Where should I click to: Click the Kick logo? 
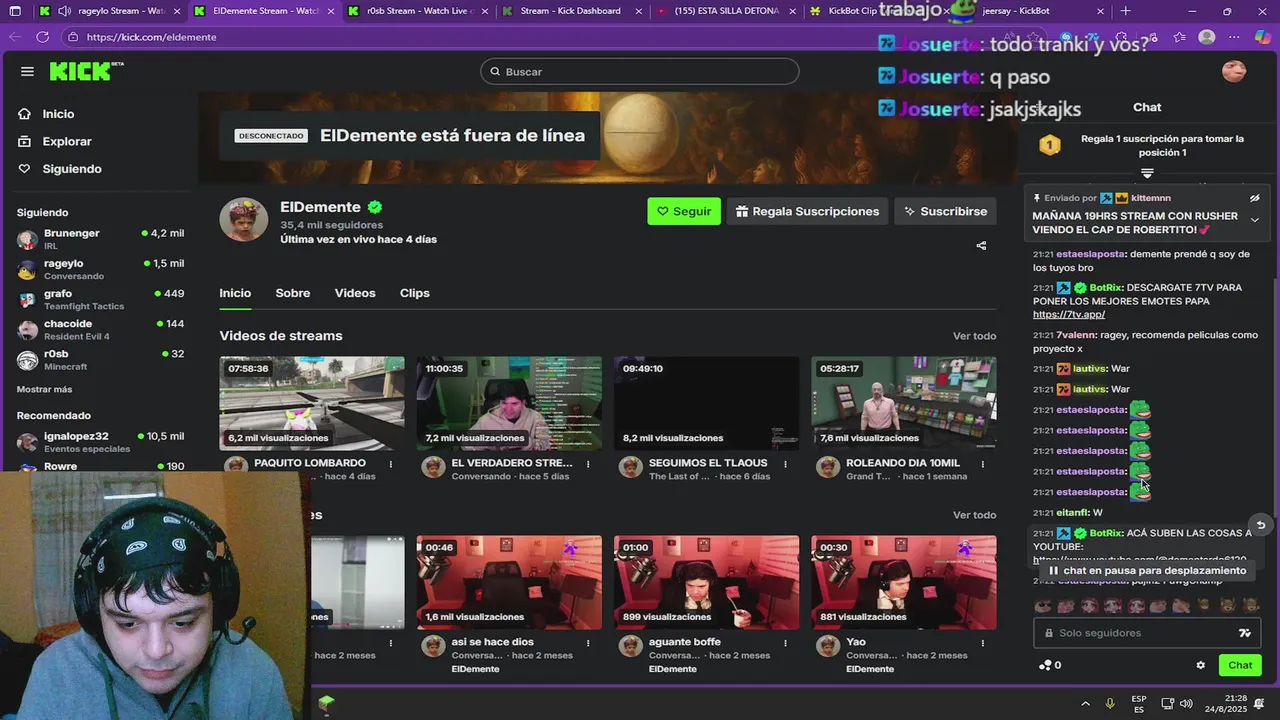86,71
